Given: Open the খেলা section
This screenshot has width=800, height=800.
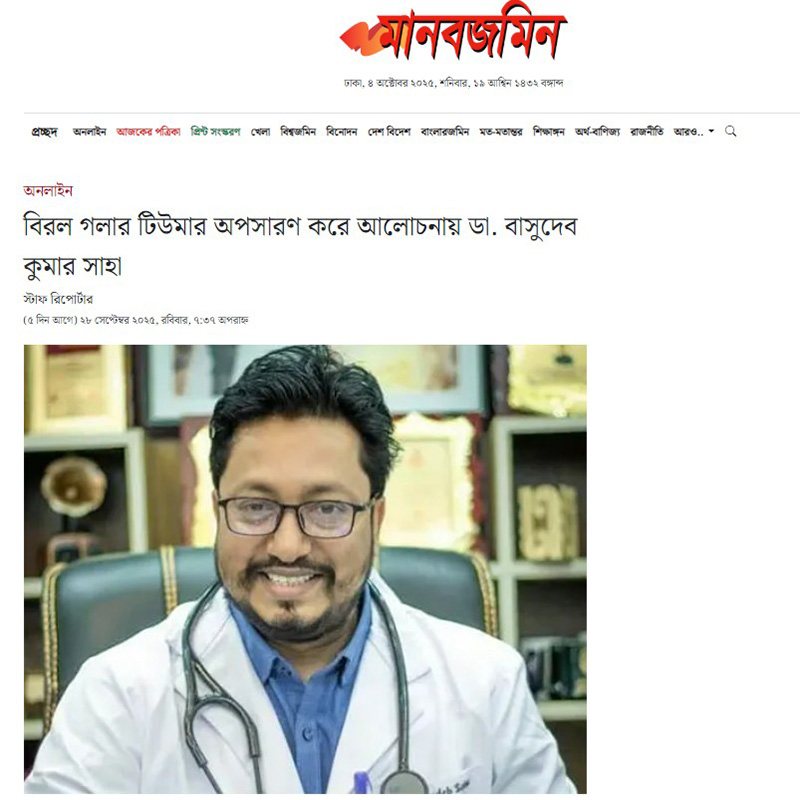Looking at the screenshot, I should (x=260, y=132).
